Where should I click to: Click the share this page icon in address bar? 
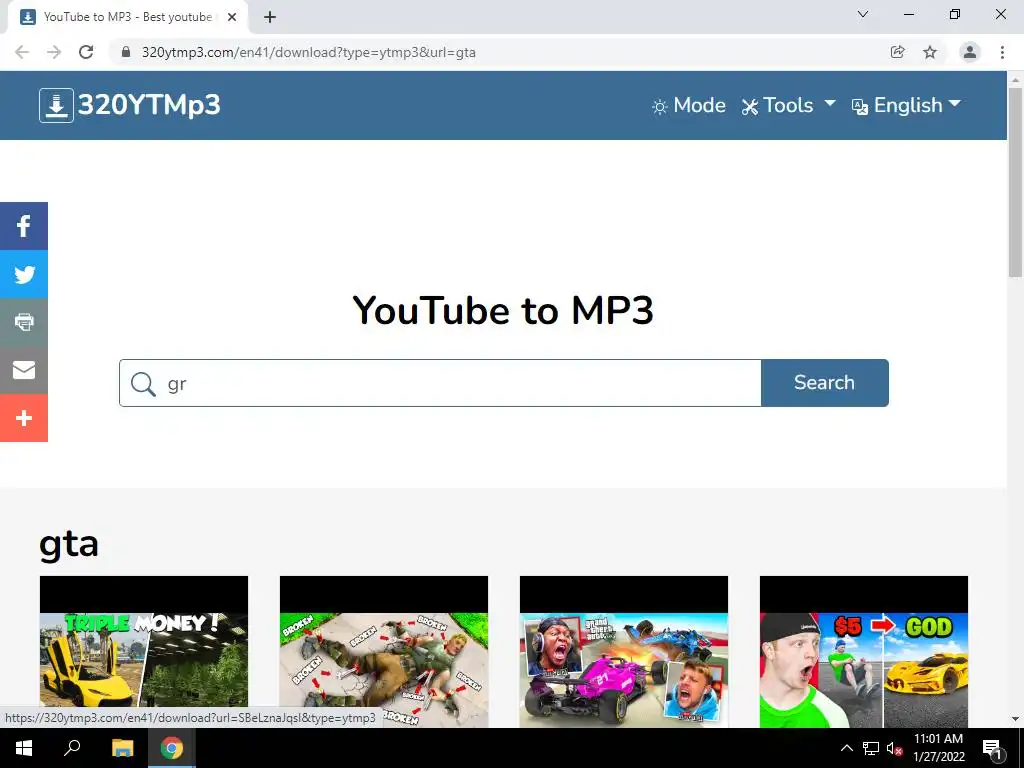(x=898, y=52)
